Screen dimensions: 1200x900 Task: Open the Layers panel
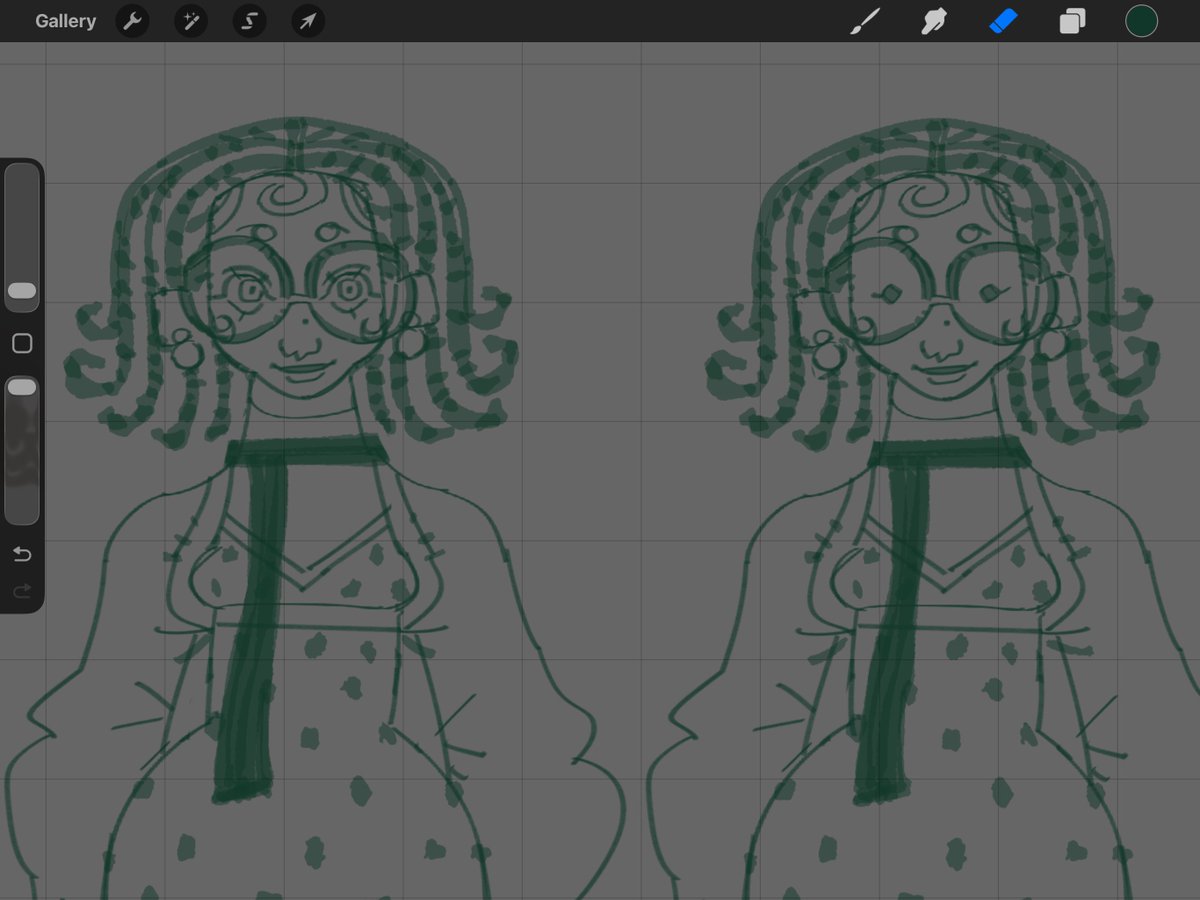click(x=1072, y=21)
